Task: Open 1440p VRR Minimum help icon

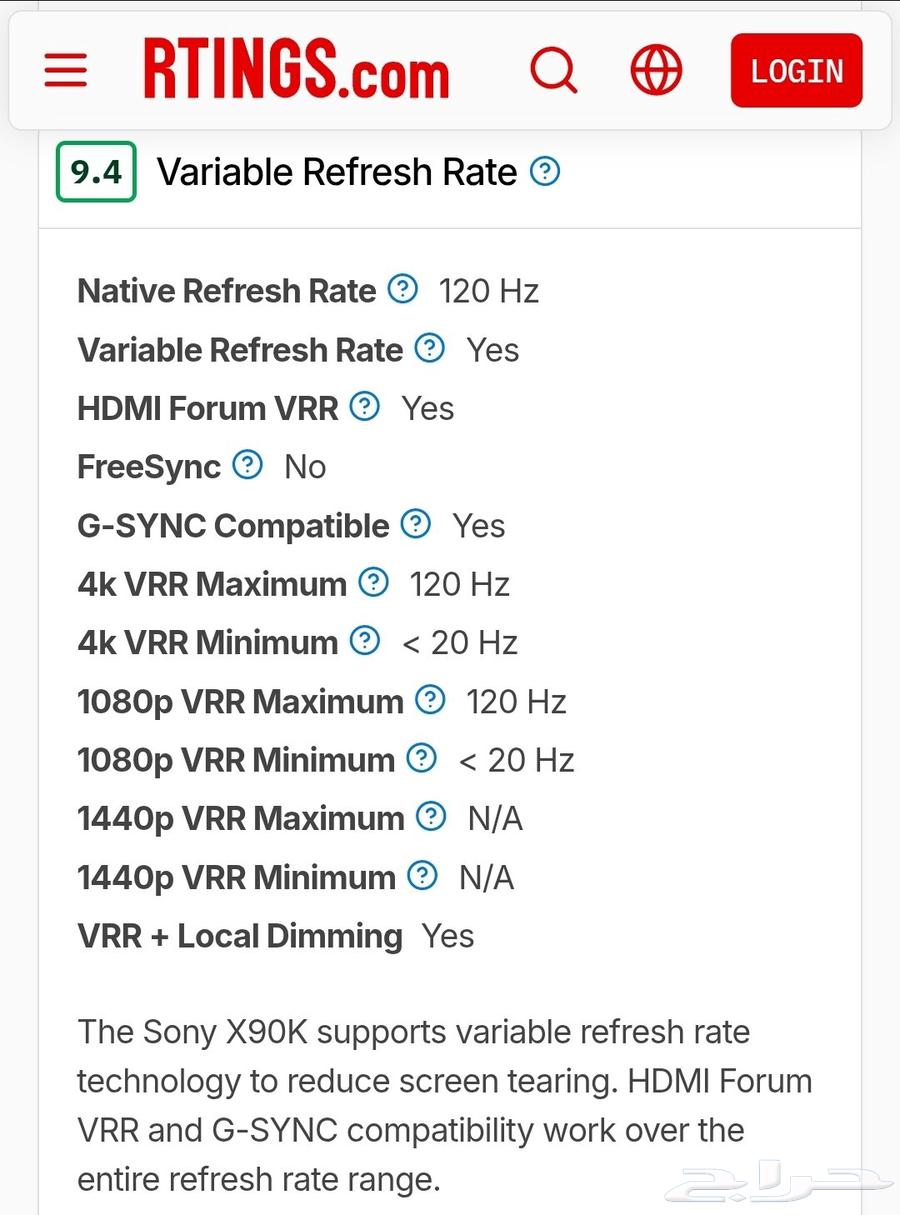Action: (423, 876)
